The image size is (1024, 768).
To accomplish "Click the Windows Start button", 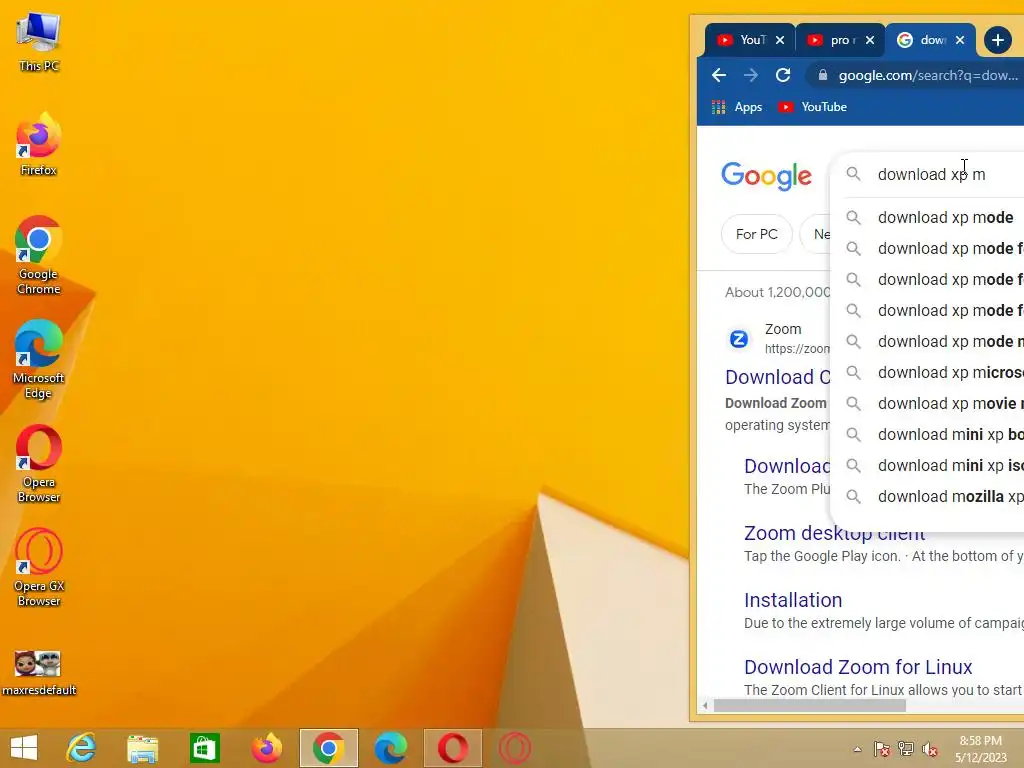I will [24, 748].
